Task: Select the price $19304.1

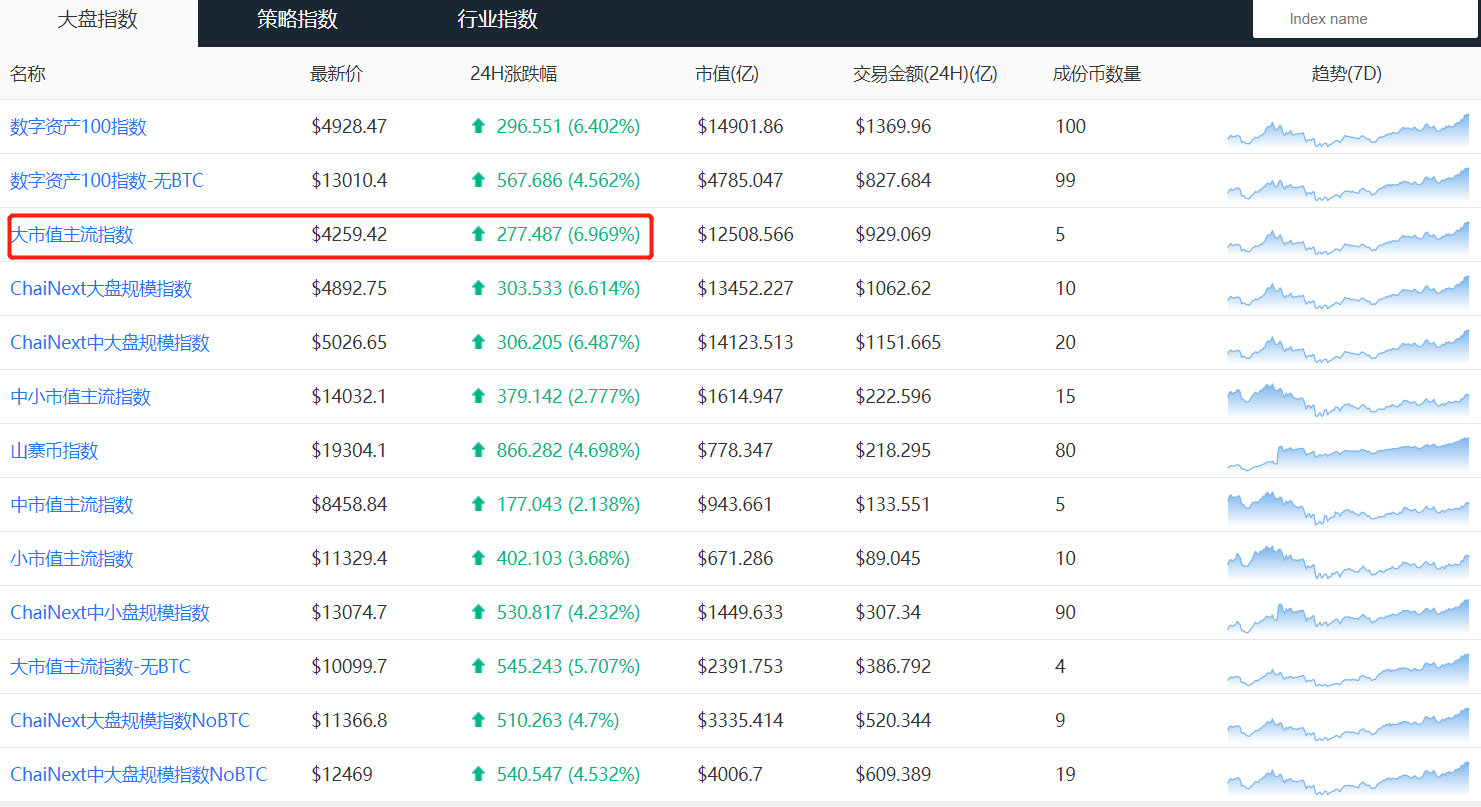Action: (349, 451)
